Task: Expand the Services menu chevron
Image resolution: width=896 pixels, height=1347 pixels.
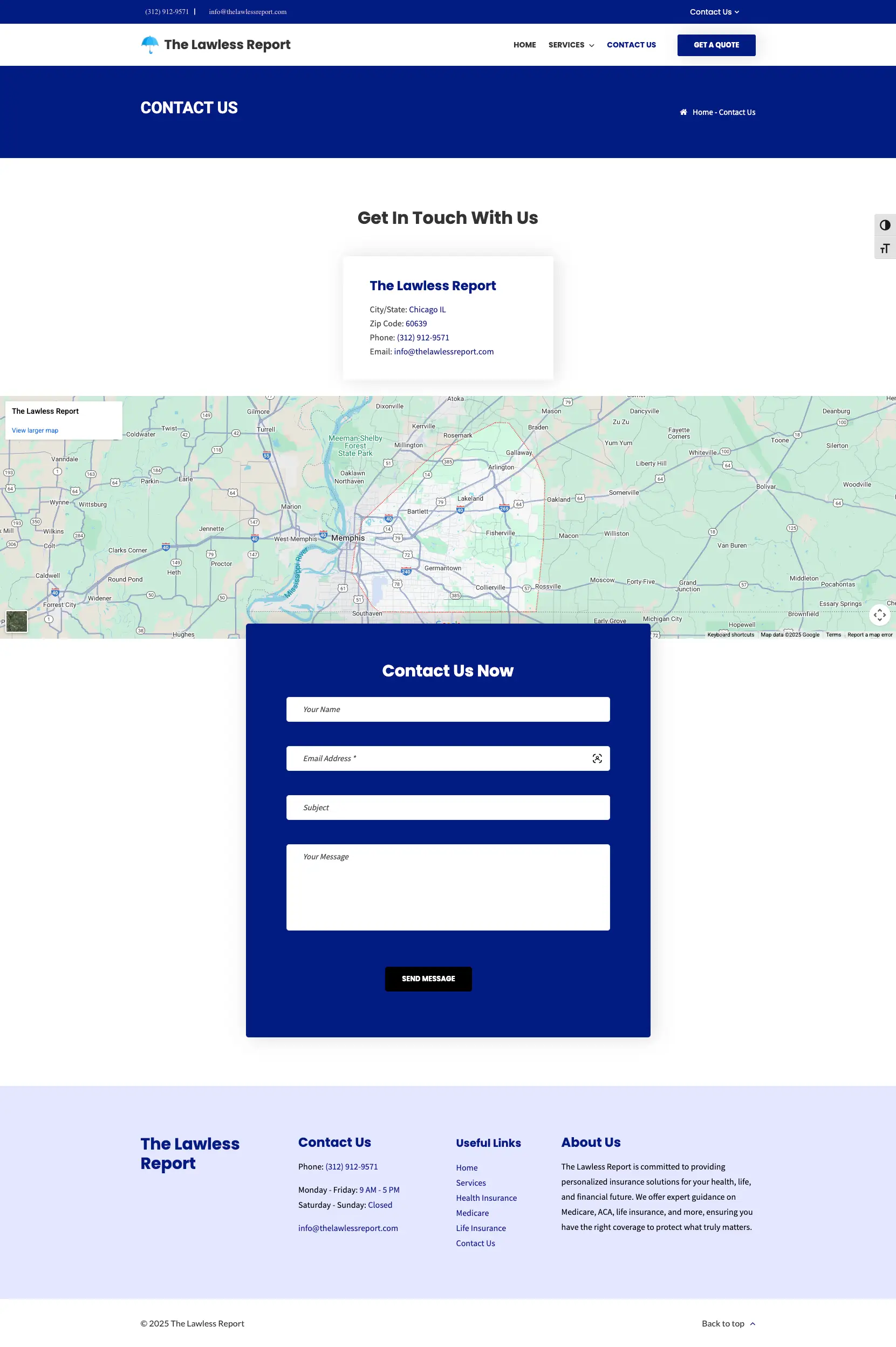Action: (x=591, y=46)
